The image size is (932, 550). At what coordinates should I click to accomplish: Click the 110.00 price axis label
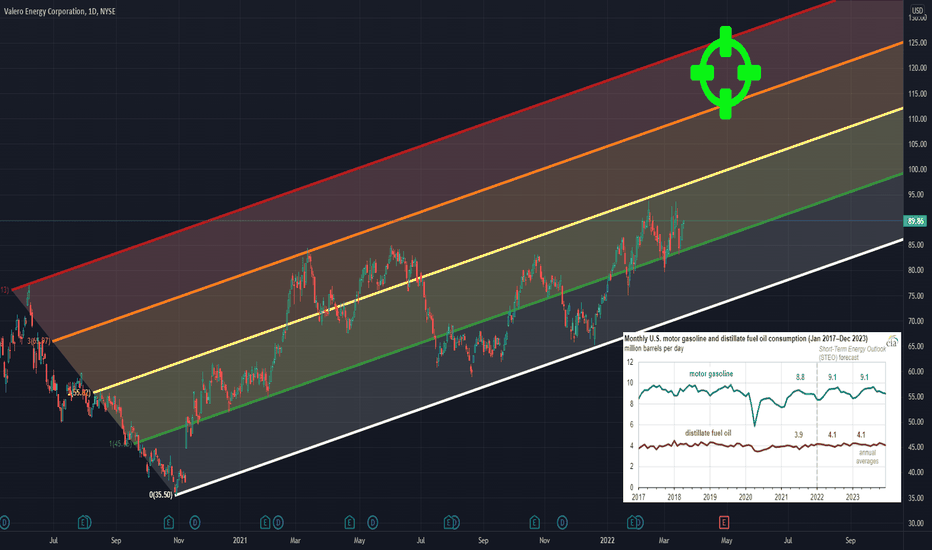coord(918,119)
